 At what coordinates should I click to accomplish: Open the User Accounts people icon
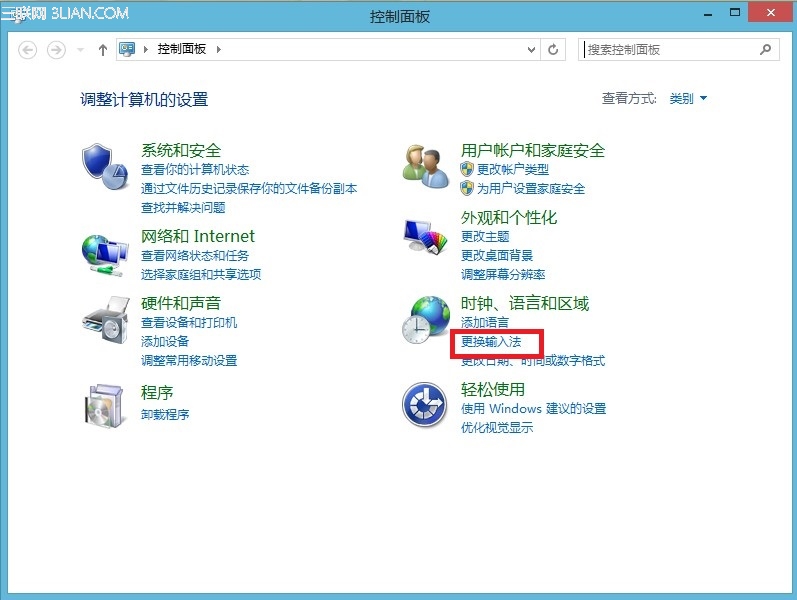tap(425, 166)
